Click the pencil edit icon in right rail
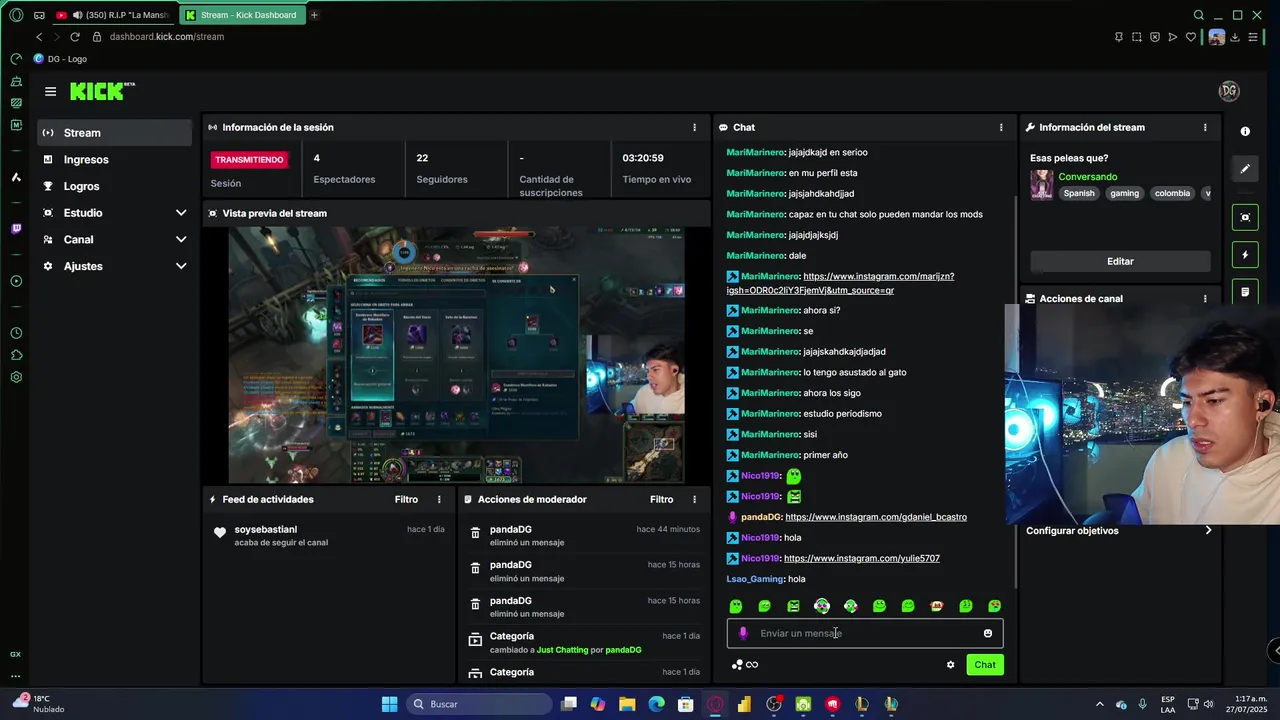 [x=1245, y=169]
